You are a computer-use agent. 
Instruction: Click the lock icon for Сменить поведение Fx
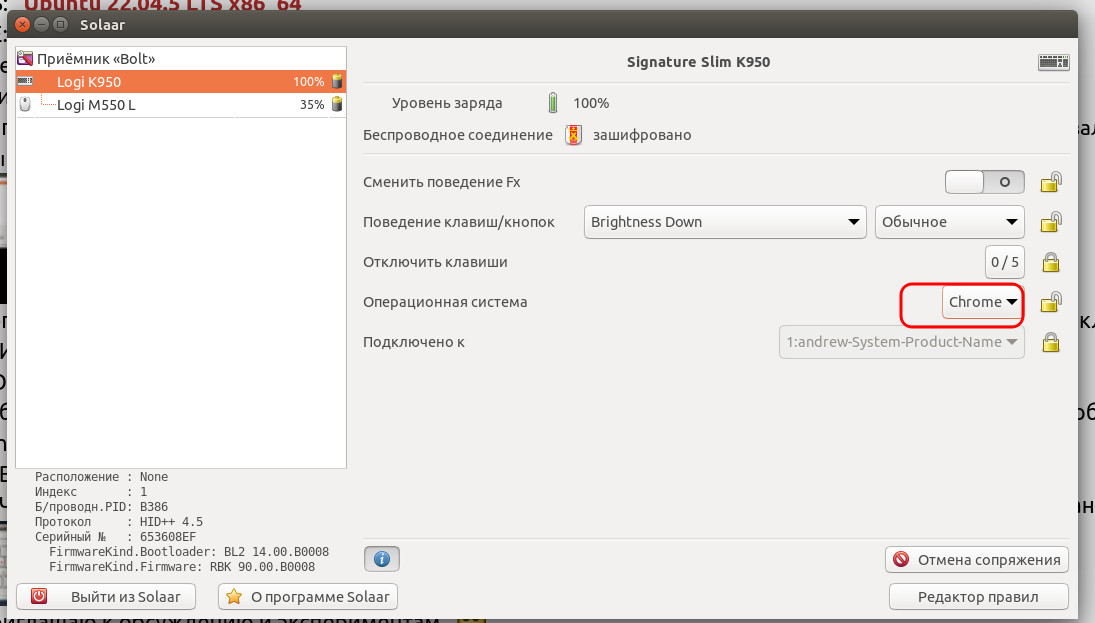click(x=1051, y=182)
